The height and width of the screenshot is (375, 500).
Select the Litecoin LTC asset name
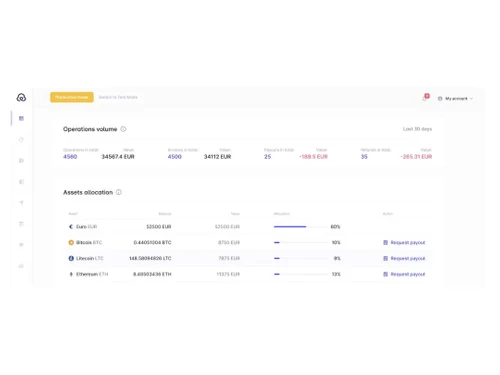click(90, 258)
